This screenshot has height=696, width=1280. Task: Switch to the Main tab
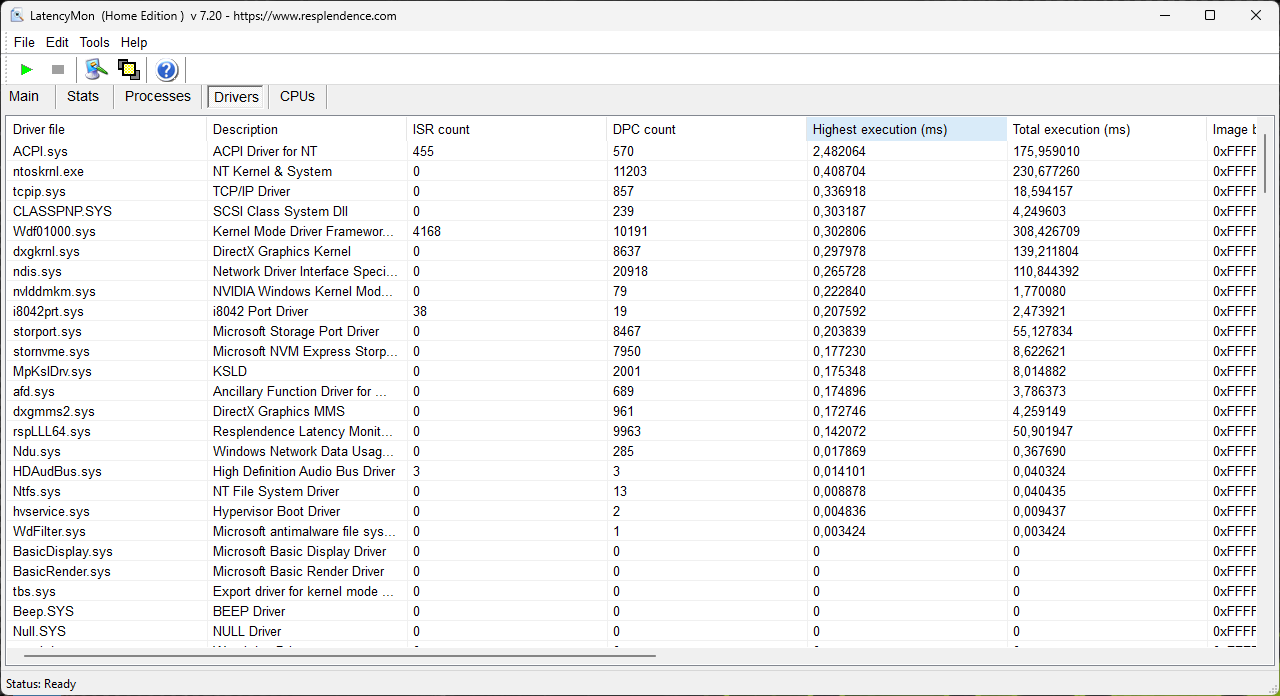[24, 96]
